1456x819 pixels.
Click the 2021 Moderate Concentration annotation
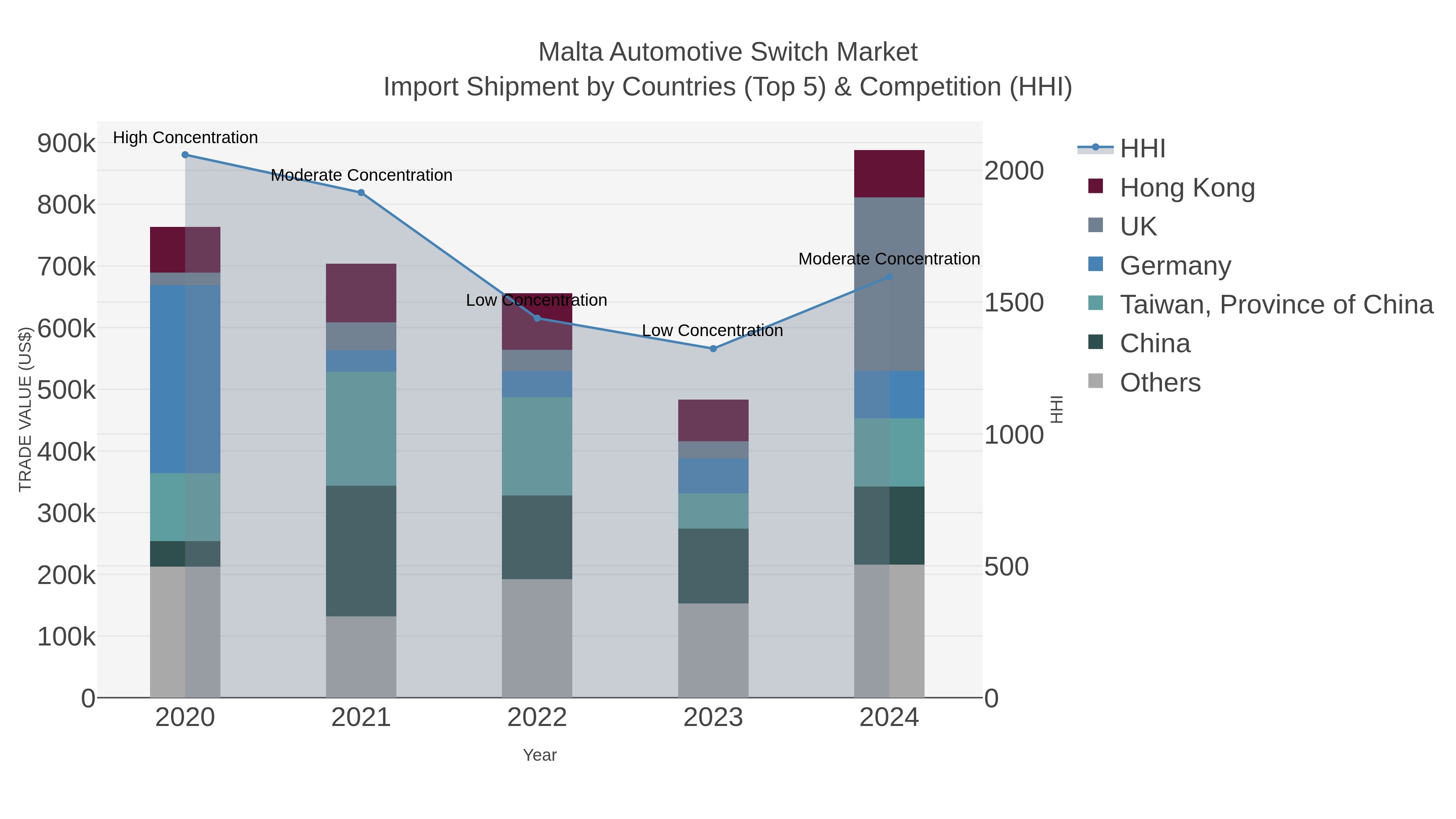(x=362, y=175)
